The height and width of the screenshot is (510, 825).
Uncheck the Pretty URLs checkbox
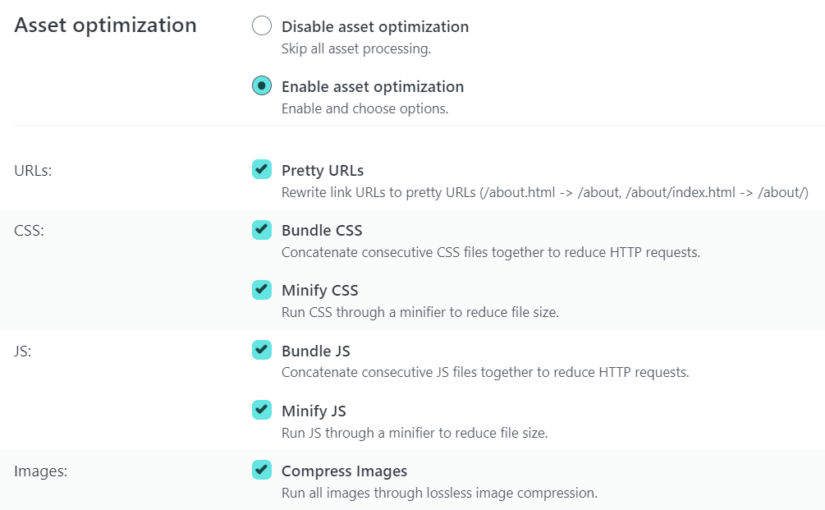click(x=261, y=169)
